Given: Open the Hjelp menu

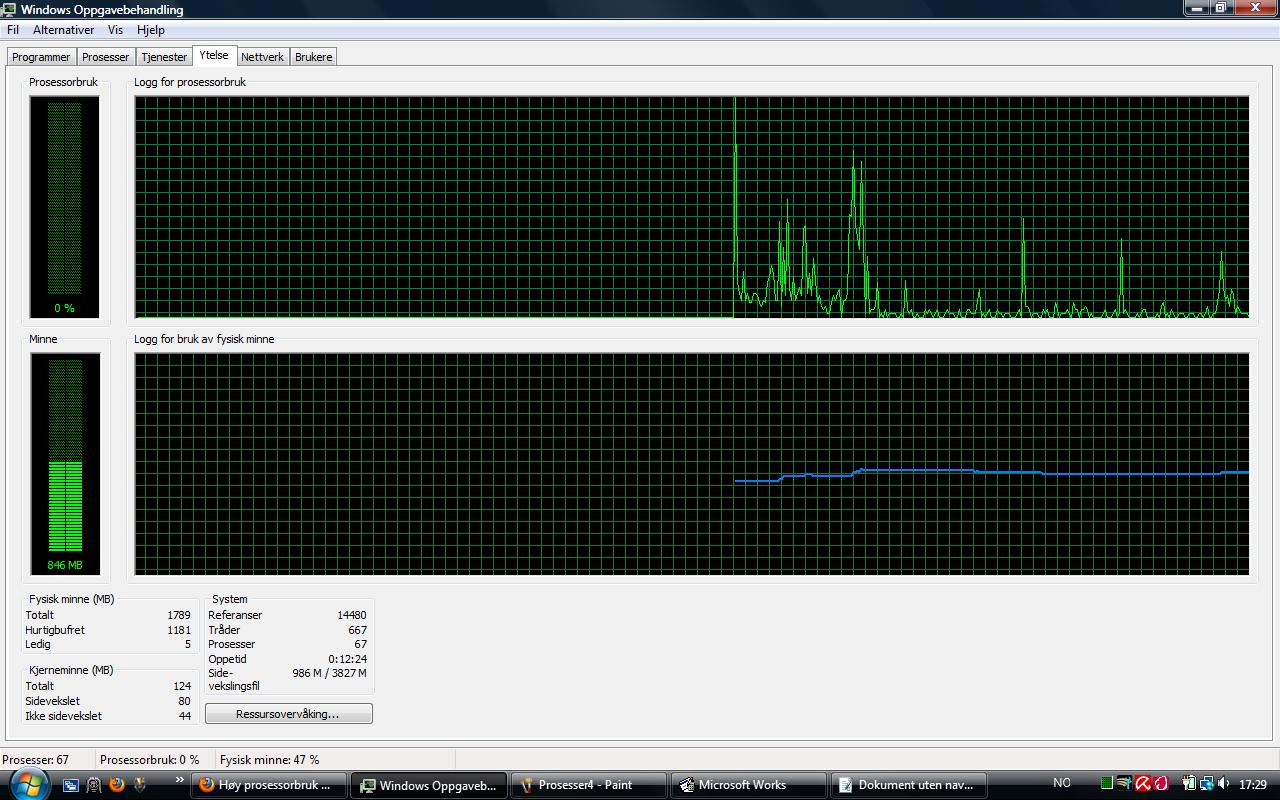Looking at the screenshot, I should coord(150,30).
